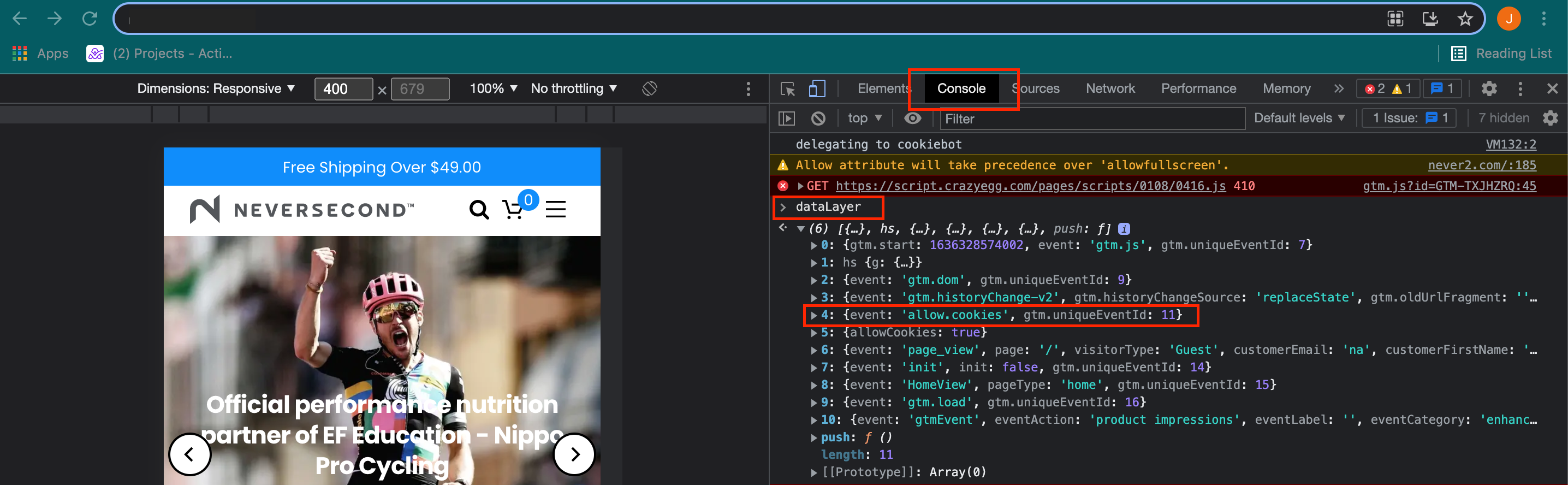Toggle the console sidebar panel icon
The height and width of the screenshot is (485, 1568).
(x=786, y=118)
